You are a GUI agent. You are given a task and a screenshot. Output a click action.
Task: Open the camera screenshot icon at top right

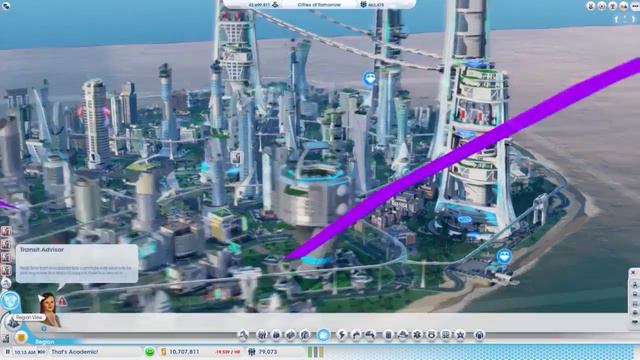coord(602,6)
